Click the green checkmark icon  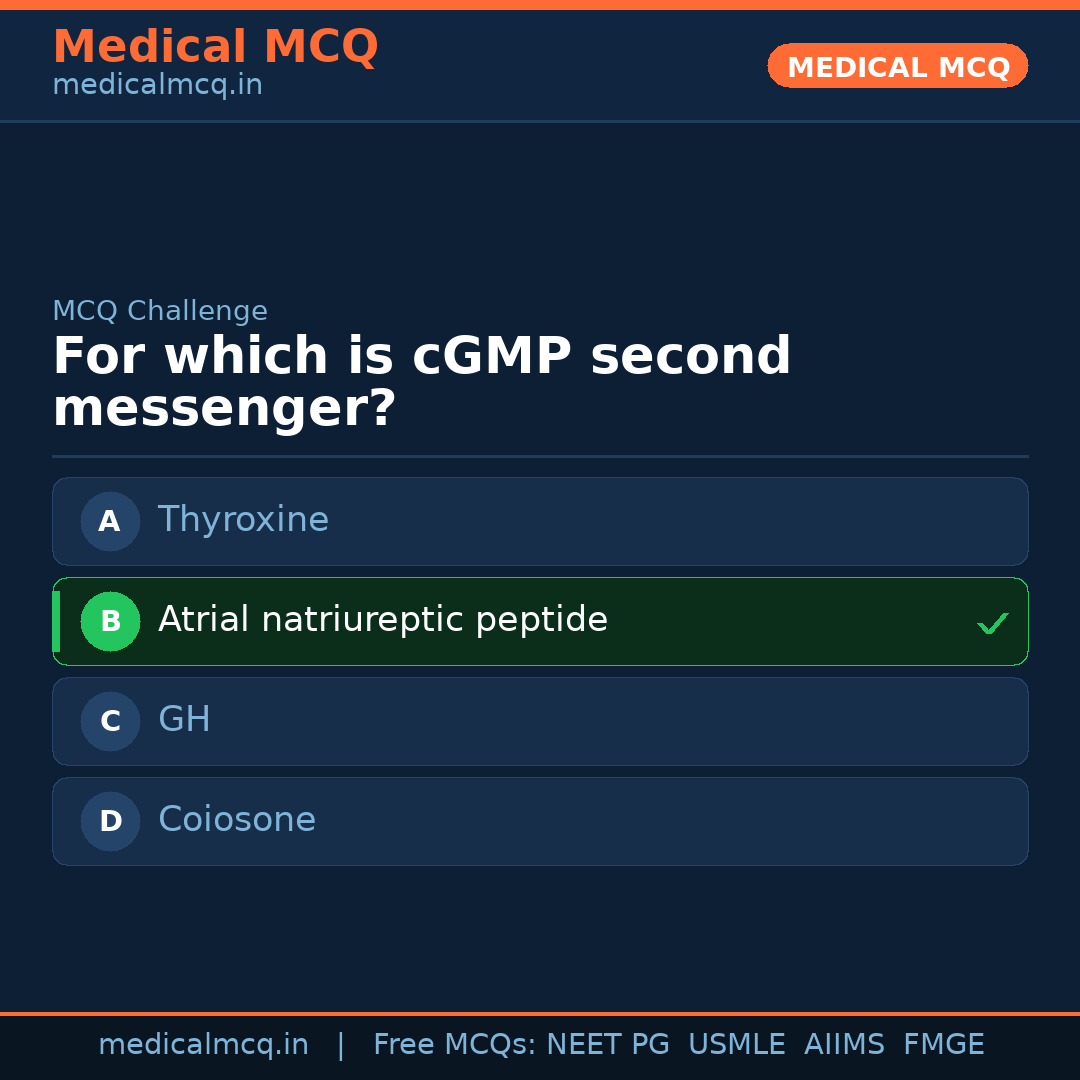[992, 624]
